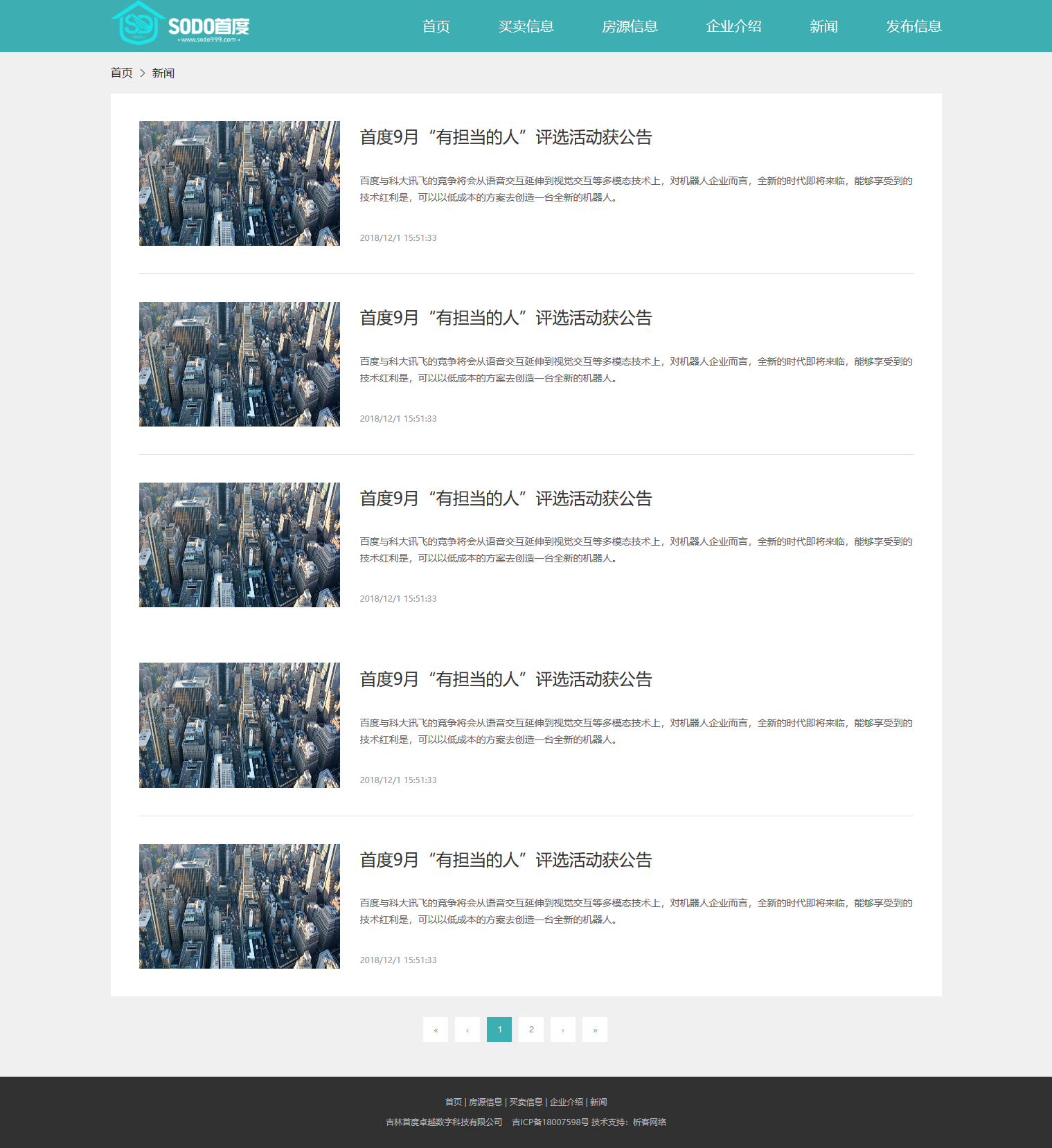Viewport: 1052px width, 1148px height.
Task: Open the third news article's city thumbnail
Action: point(240,545)
